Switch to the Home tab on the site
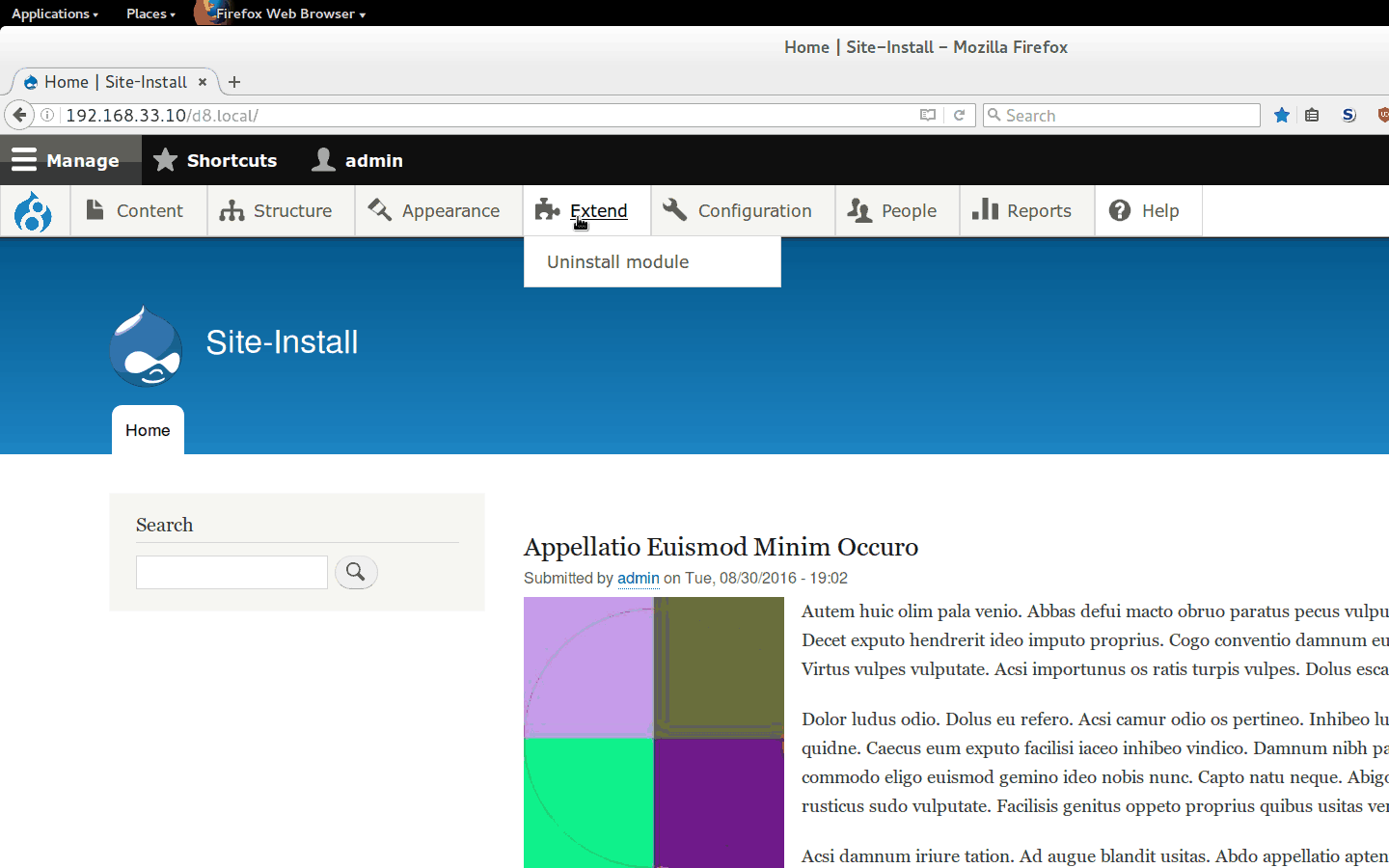This screenshot has height=868, width=1389. click(x=147, y=430)
